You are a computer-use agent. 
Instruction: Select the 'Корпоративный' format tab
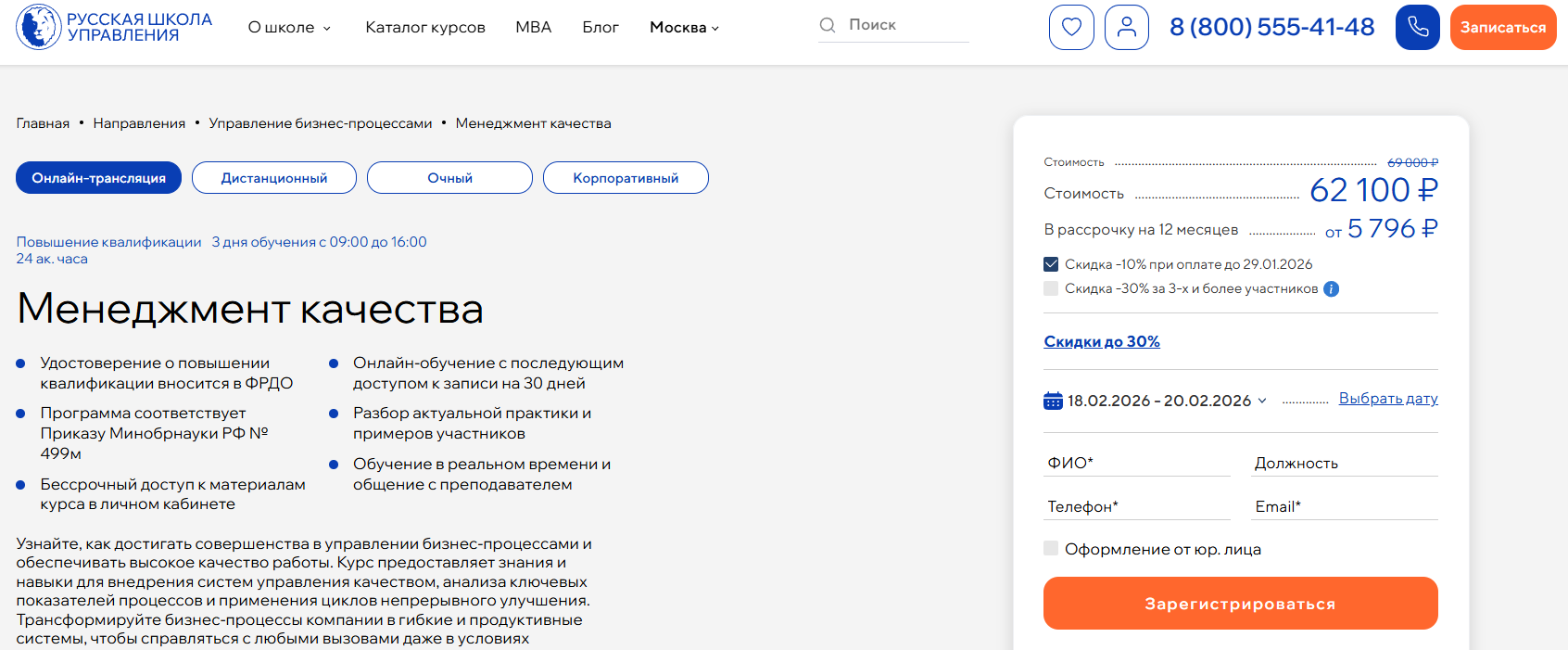tap(626, 178)
